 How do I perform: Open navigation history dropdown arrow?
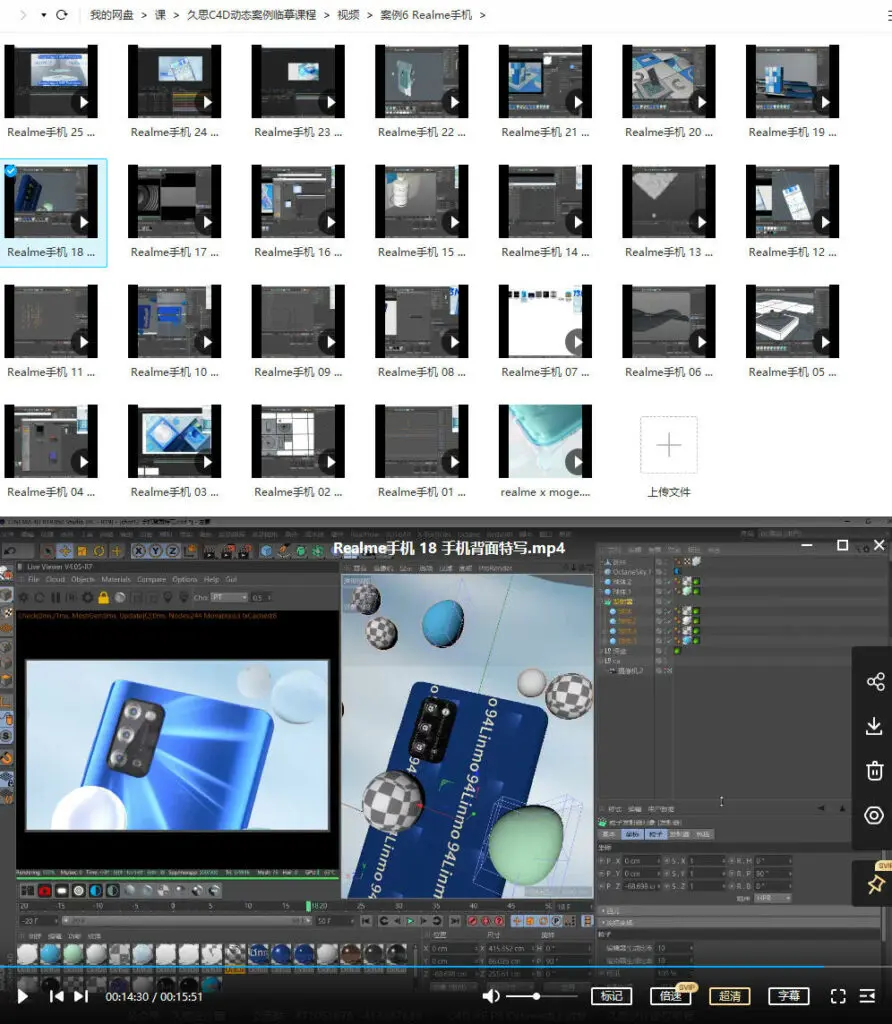coord(43,15)
